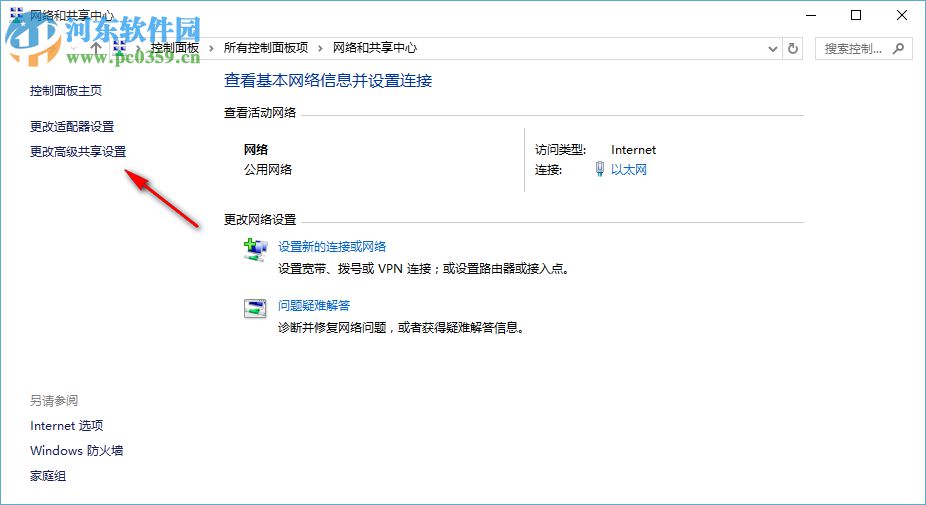Open HomeGroup (家庭组) link

click(48, 475)
